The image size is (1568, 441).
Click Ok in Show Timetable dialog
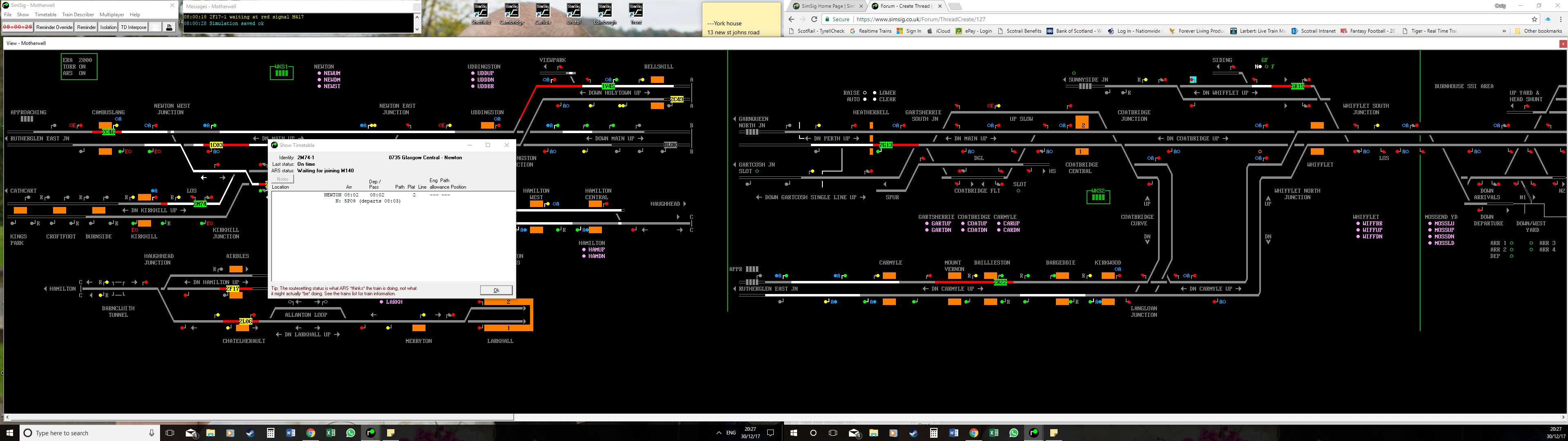click(x=496, y=290)
